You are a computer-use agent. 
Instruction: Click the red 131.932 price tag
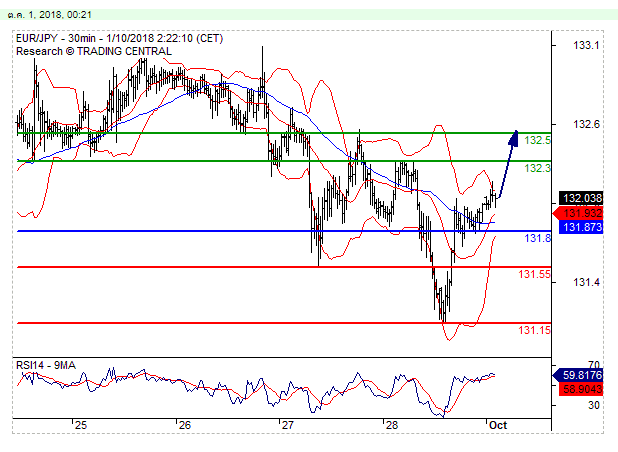pos(579,214)
